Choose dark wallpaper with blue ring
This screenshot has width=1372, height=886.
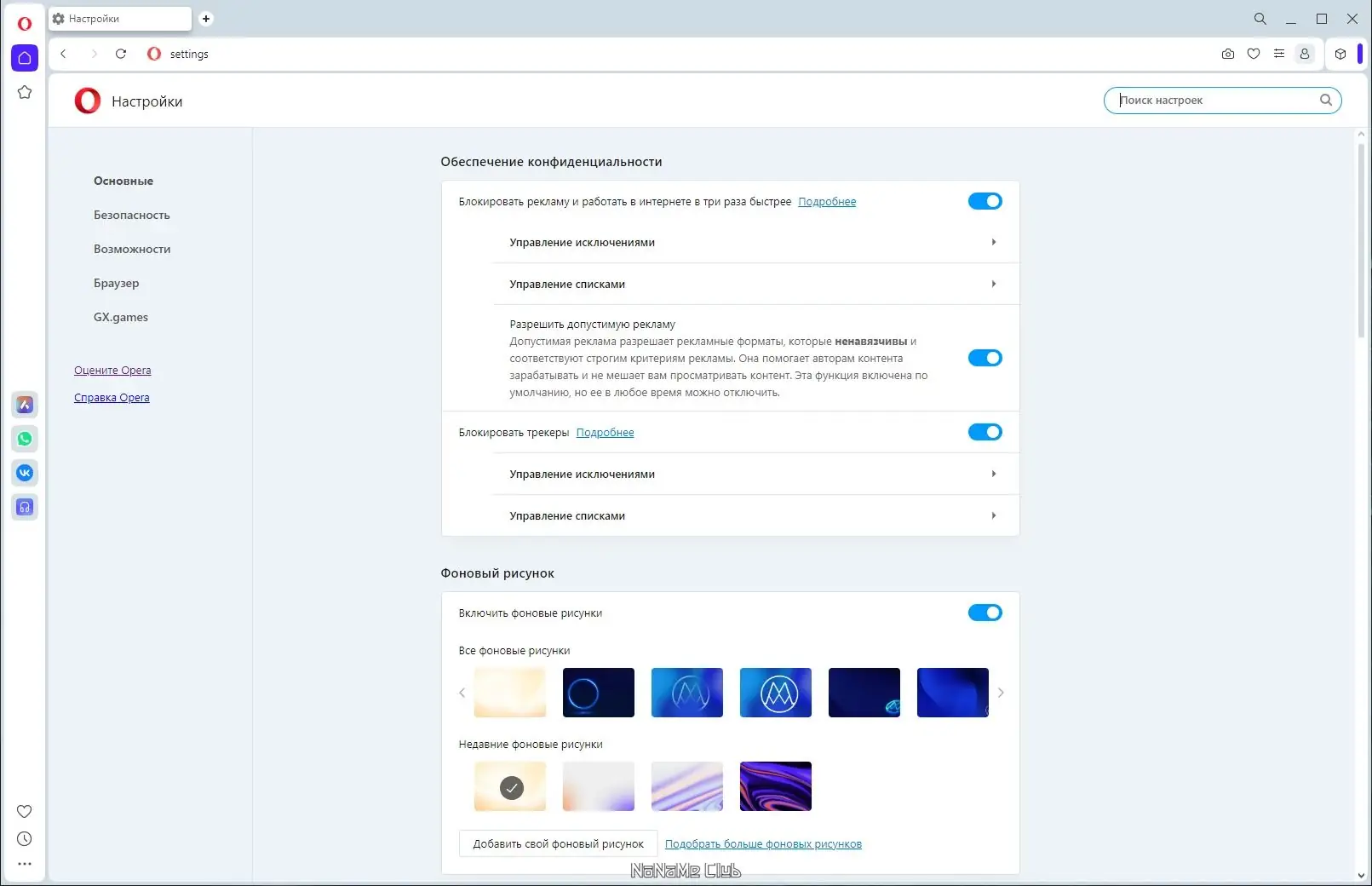(x=599, y=693)
